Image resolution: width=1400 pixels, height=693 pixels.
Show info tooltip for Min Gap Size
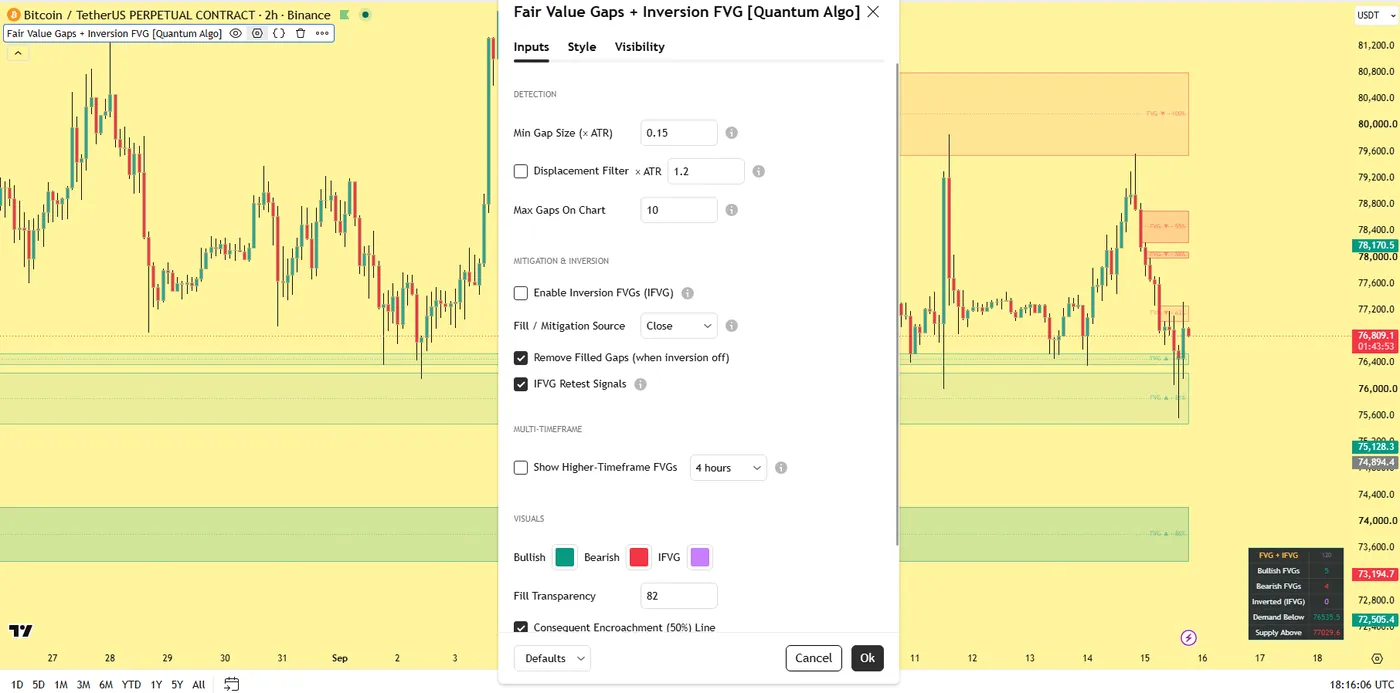732,133
